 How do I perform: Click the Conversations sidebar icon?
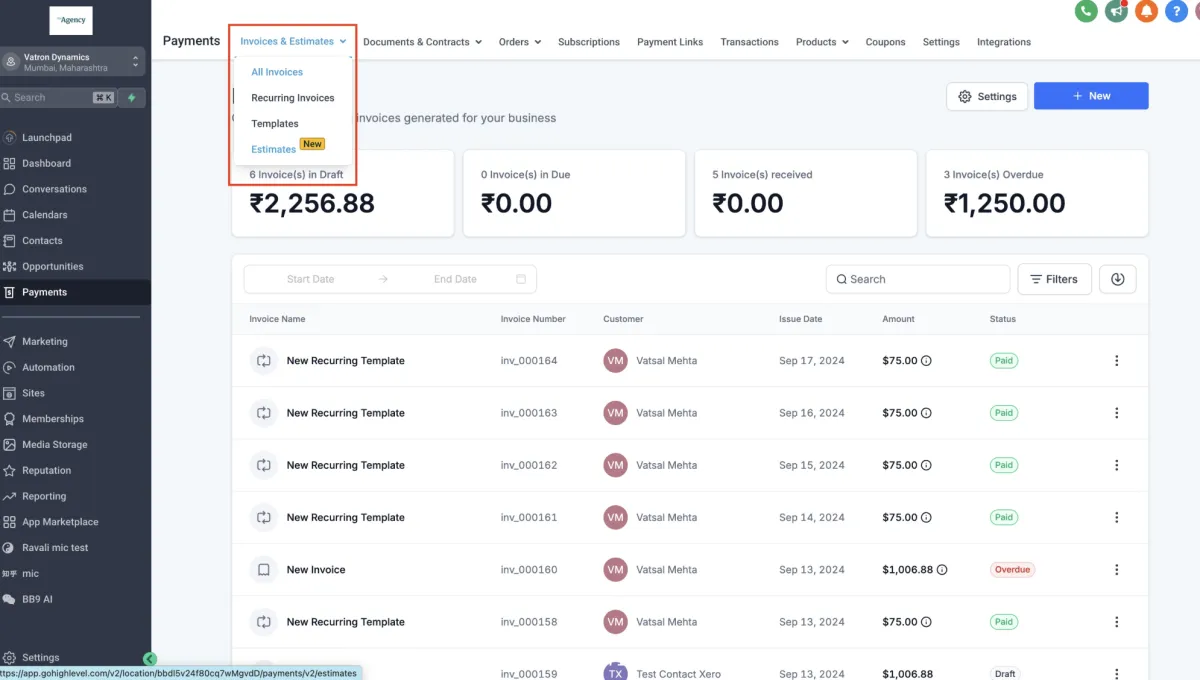[10, 189]
